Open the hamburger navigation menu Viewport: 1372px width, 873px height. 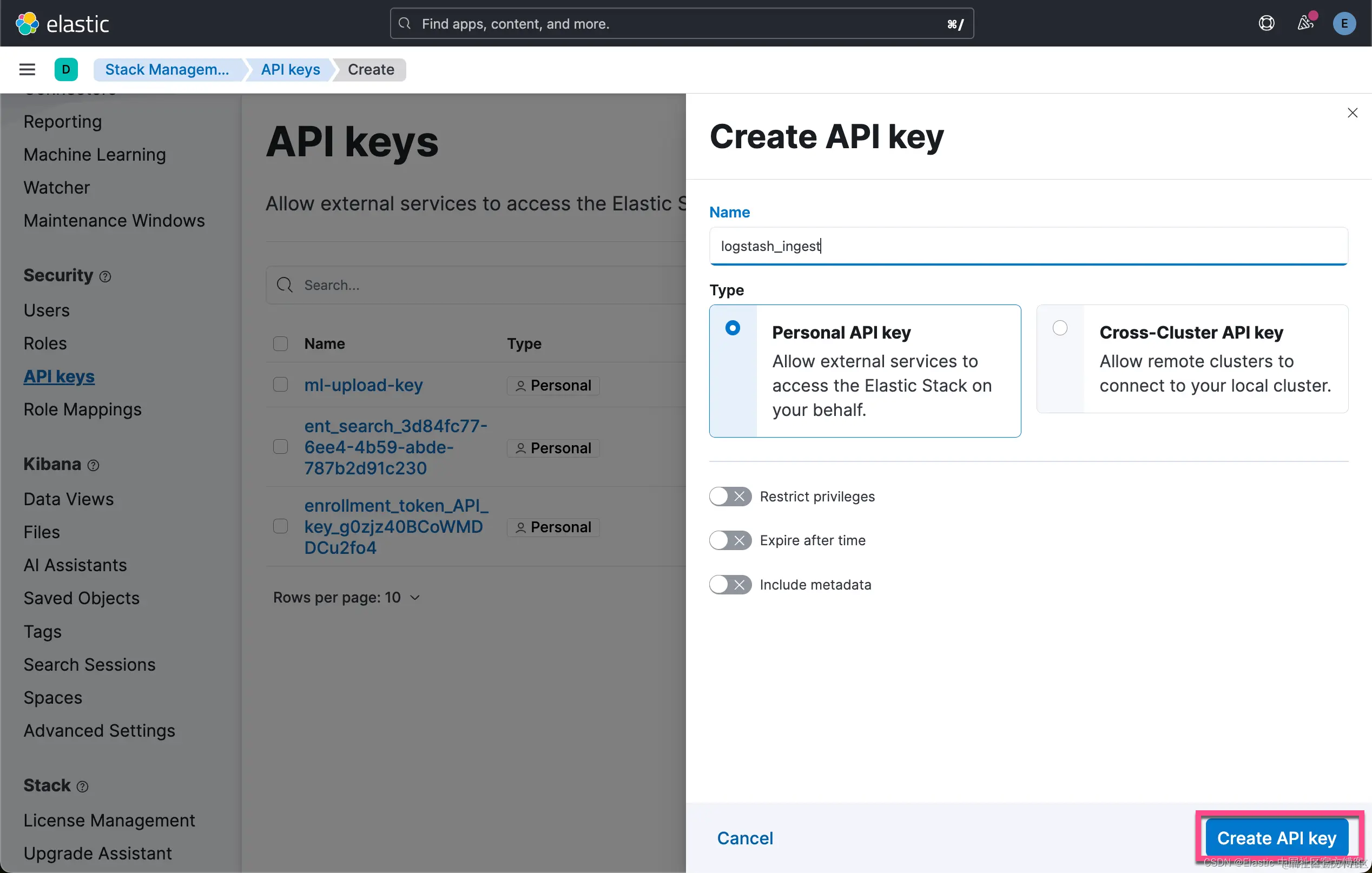pos(27,69)
